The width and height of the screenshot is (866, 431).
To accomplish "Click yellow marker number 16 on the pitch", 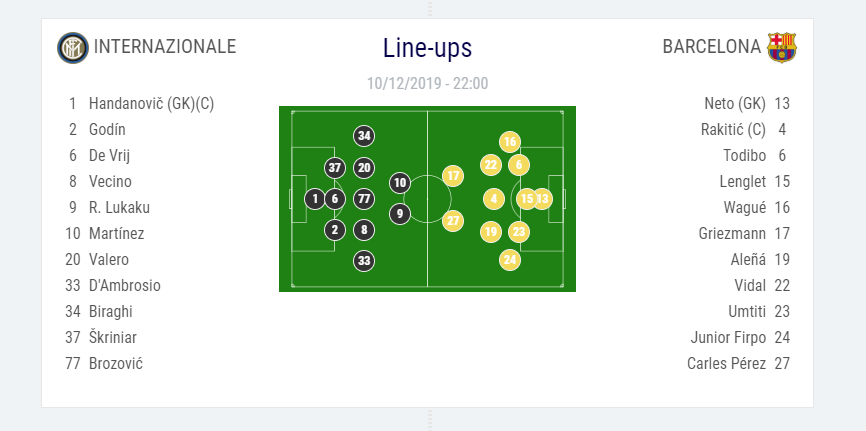I will [x=510, y=142].
